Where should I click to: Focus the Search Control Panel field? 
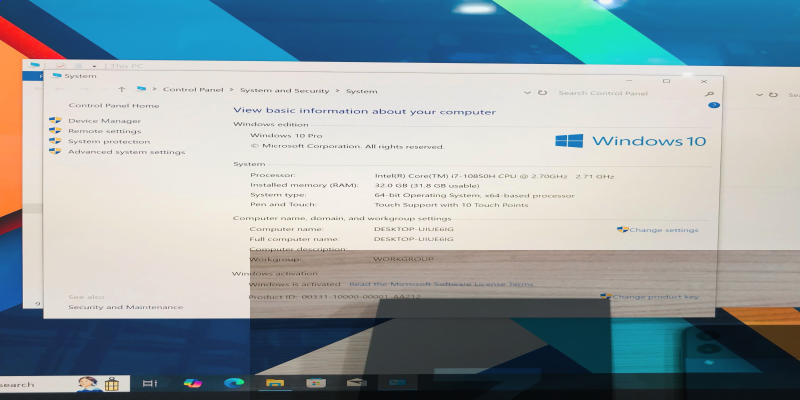point(629,93)
